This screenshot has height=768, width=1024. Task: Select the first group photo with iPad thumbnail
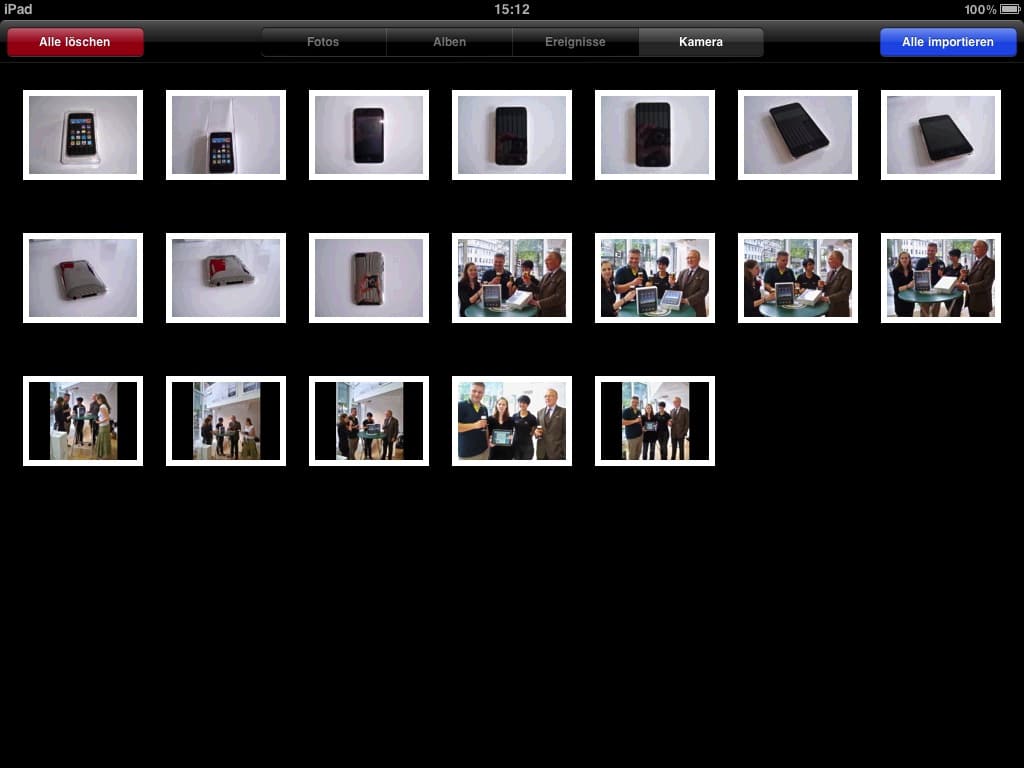[x=512, y=277]
